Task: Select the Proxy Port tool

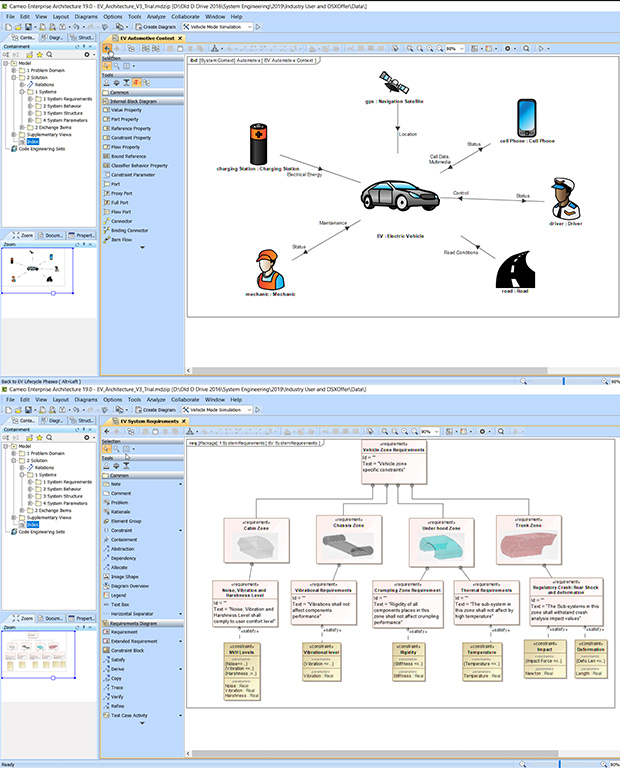Action: [121, 193]
